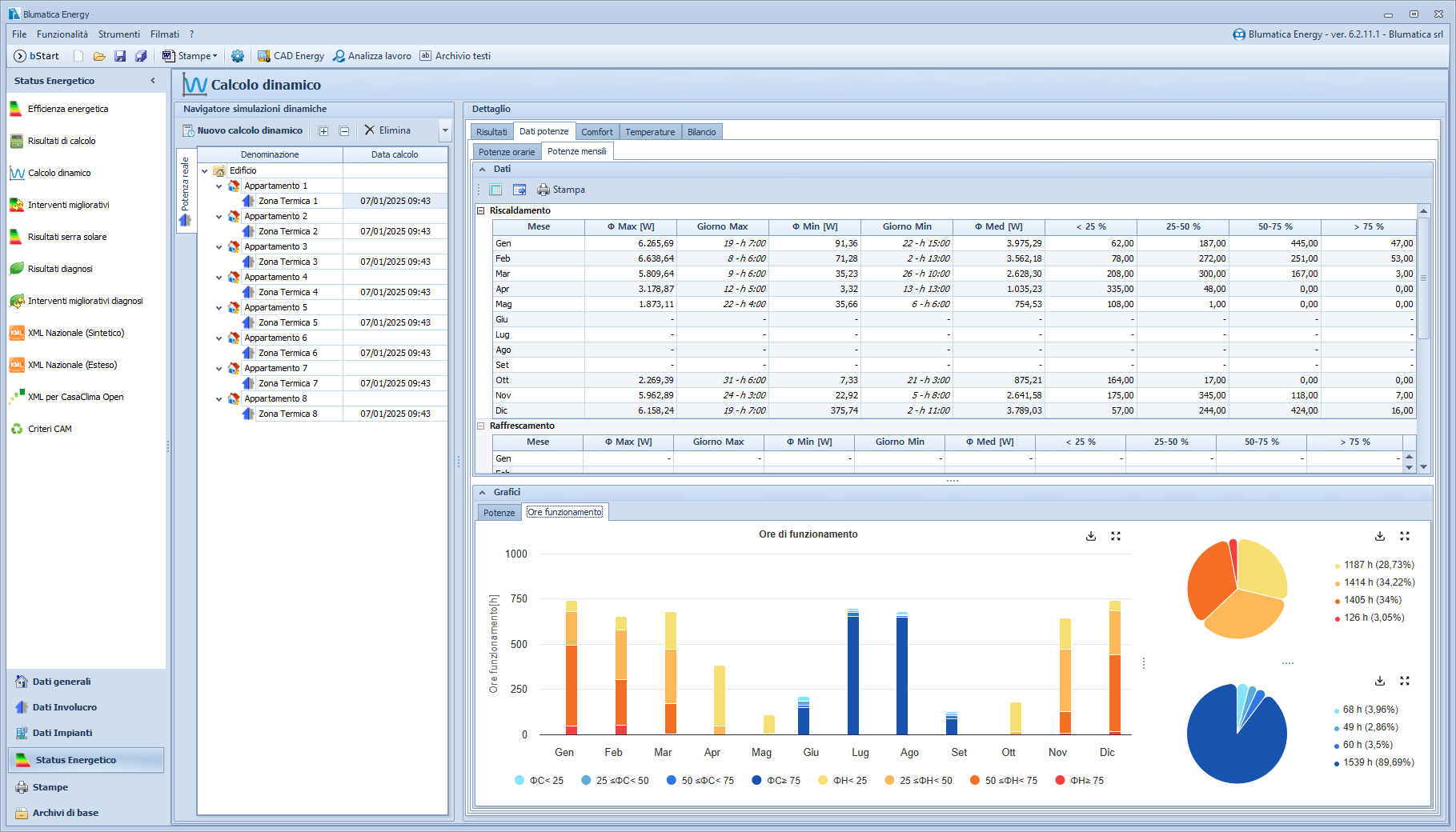Toggle the ΦC≥ 75 legend series

776,781
